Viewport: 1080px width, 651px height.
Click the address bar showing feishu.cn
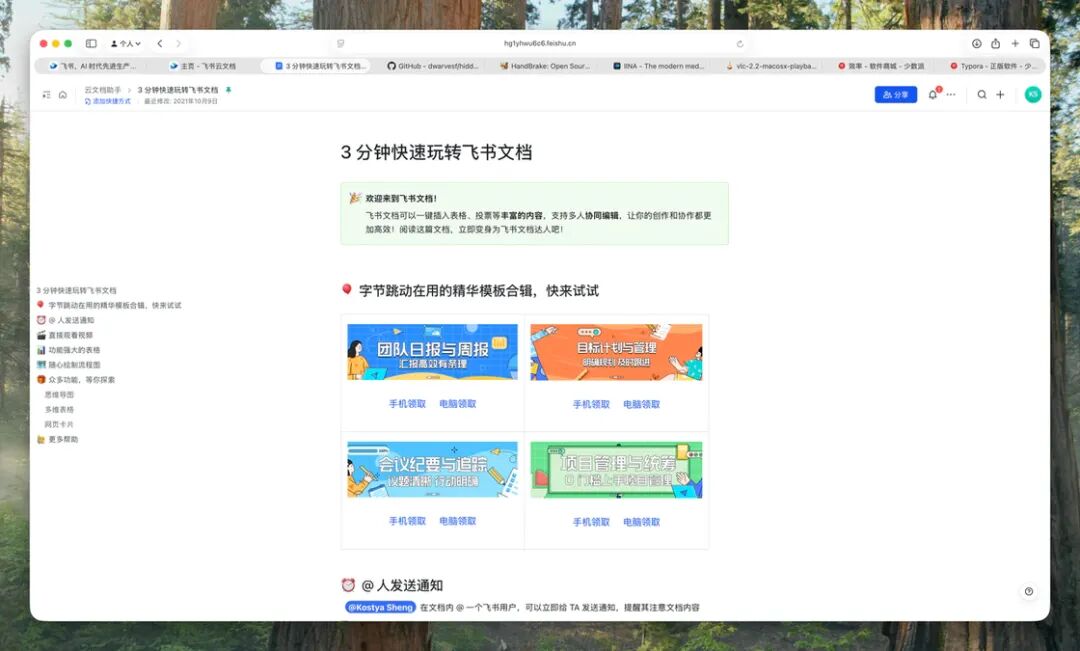[x=540, y=43]
